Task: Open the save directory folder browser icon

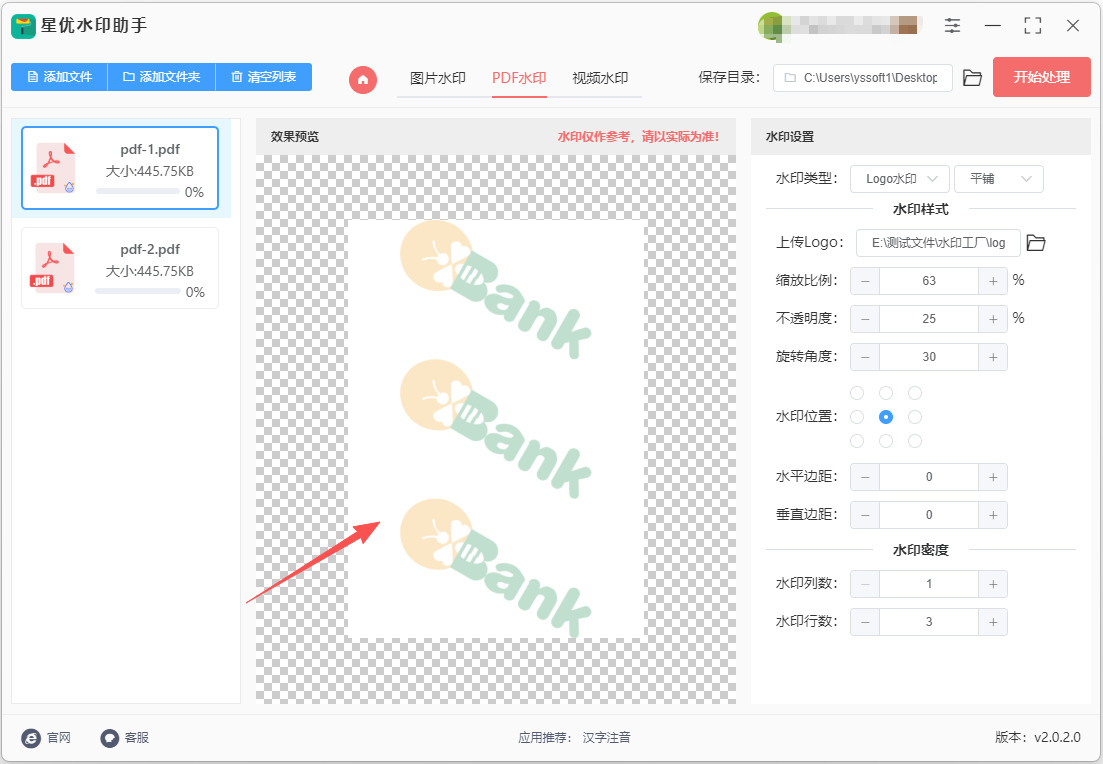Action: (972, 78)
